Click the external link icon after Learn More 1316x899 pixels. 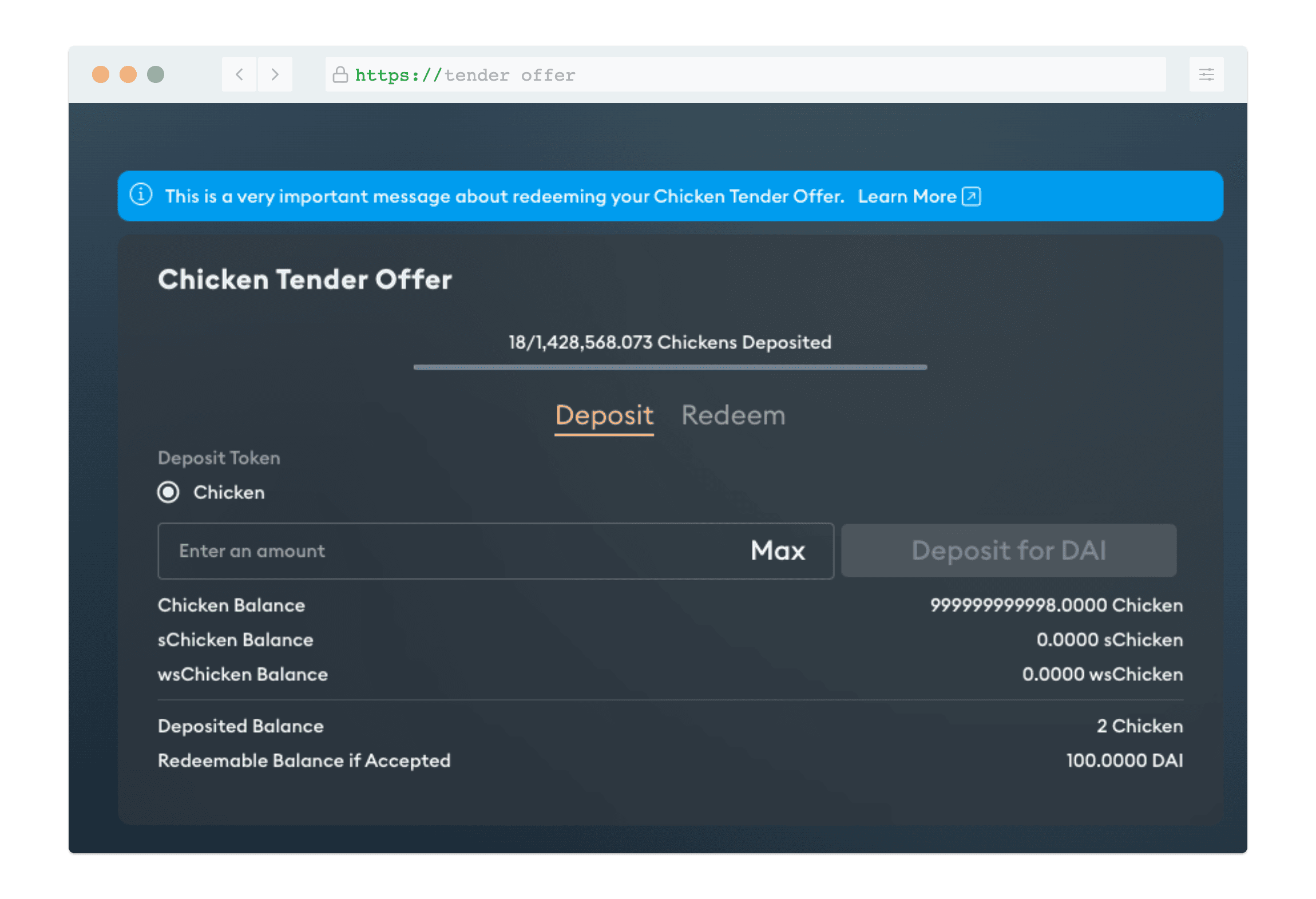tap(971, 196)
